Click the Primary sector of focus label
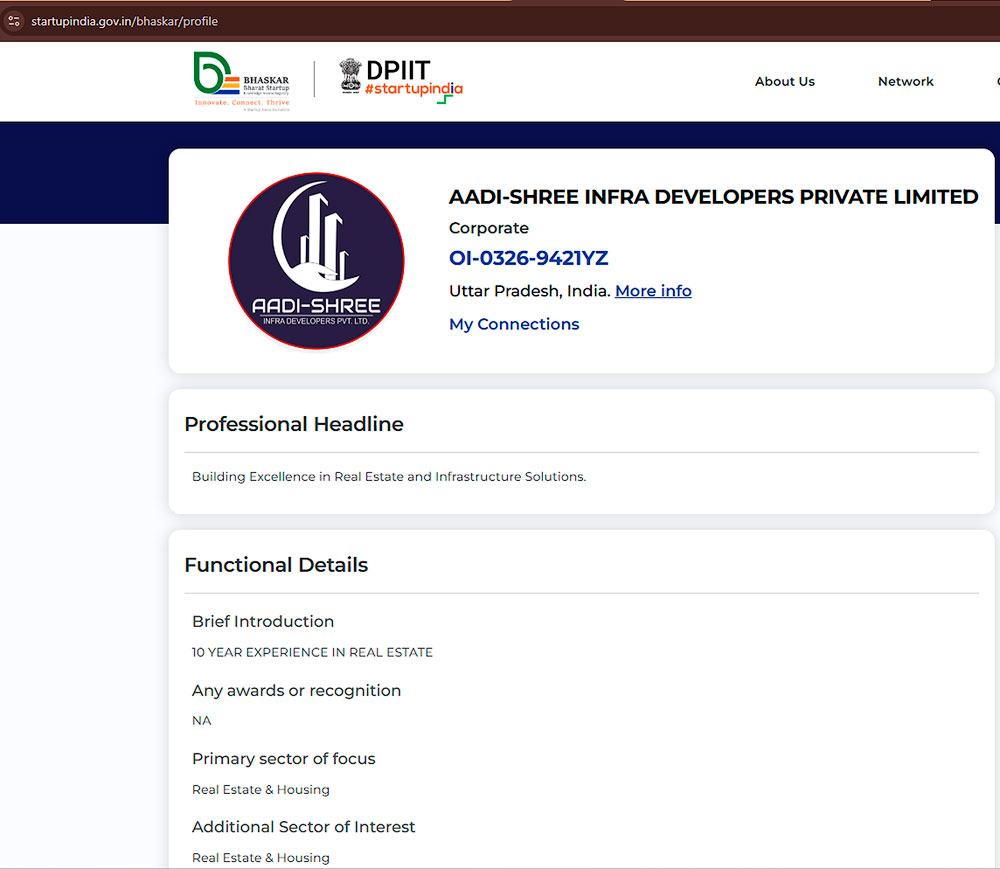1000x869 pixels. pos(283,759)
